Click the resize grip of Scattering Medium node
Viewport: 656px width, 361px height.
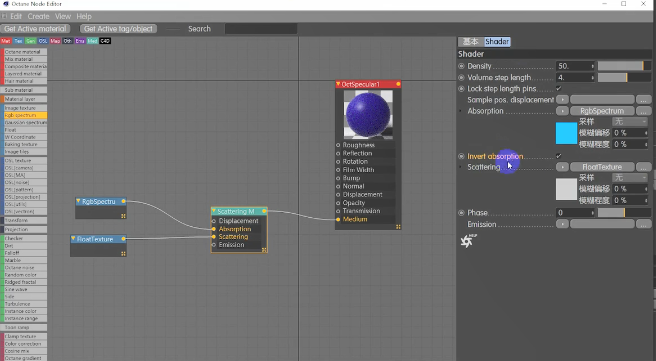(264, 250)
